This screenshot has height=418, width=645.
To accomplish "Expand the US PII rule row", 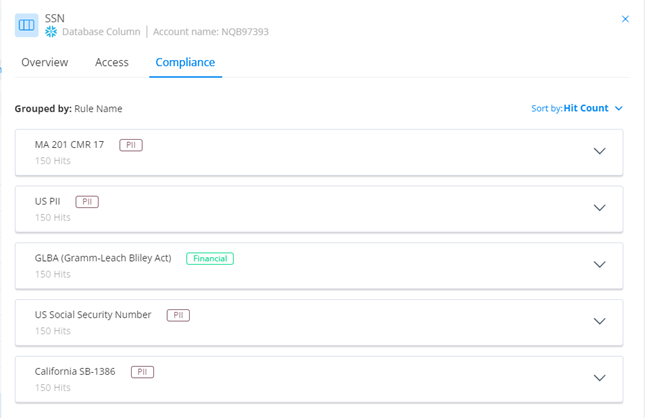I will (600, 208).
